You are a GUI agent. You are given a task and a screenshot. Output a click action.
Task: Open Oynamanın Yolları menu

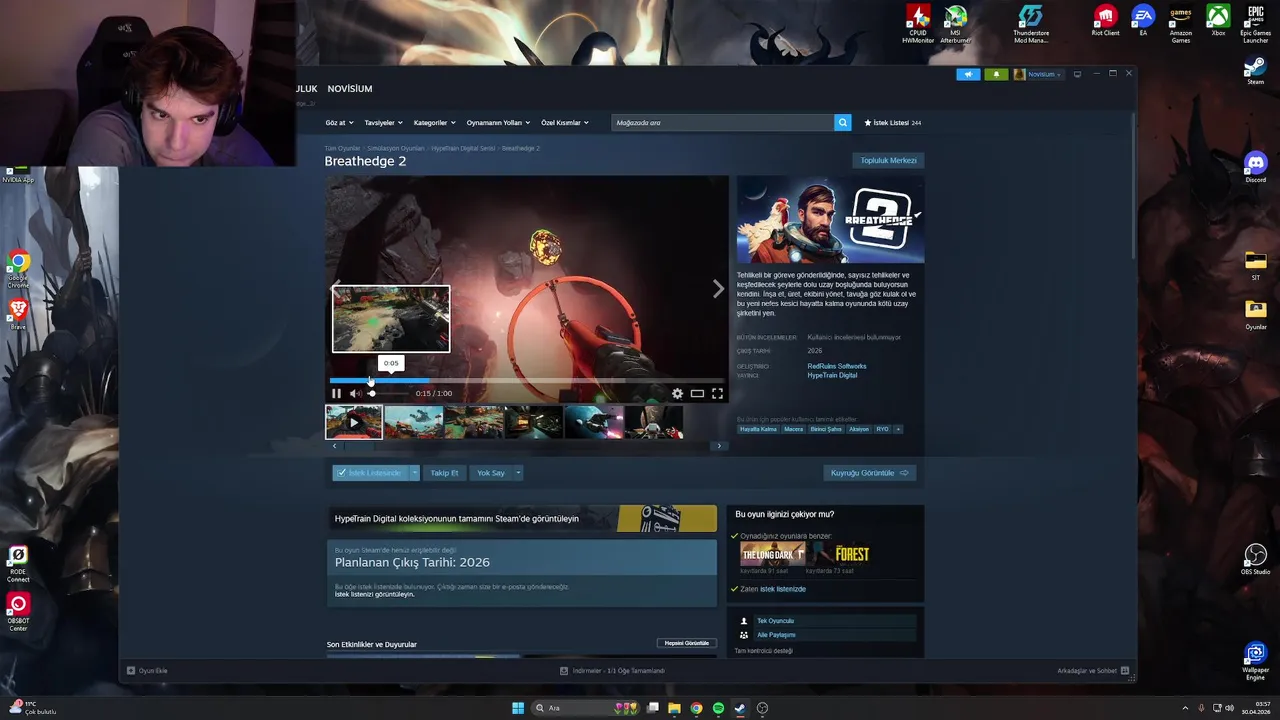498,123
